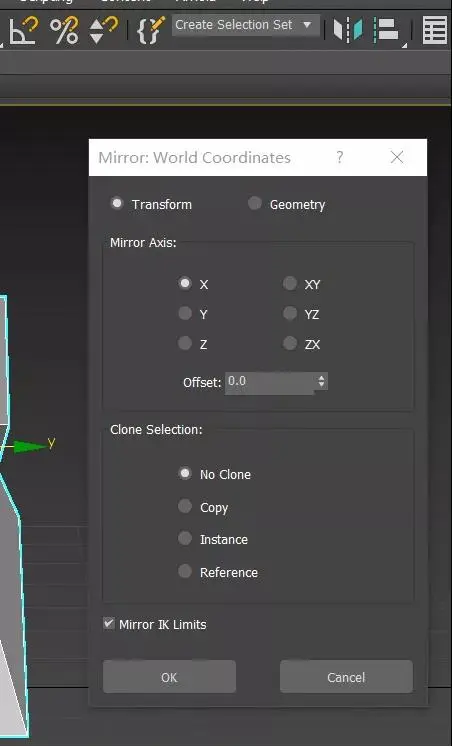
Task: Open the Scene Explorer toggle icon
Action: [434, 31]
